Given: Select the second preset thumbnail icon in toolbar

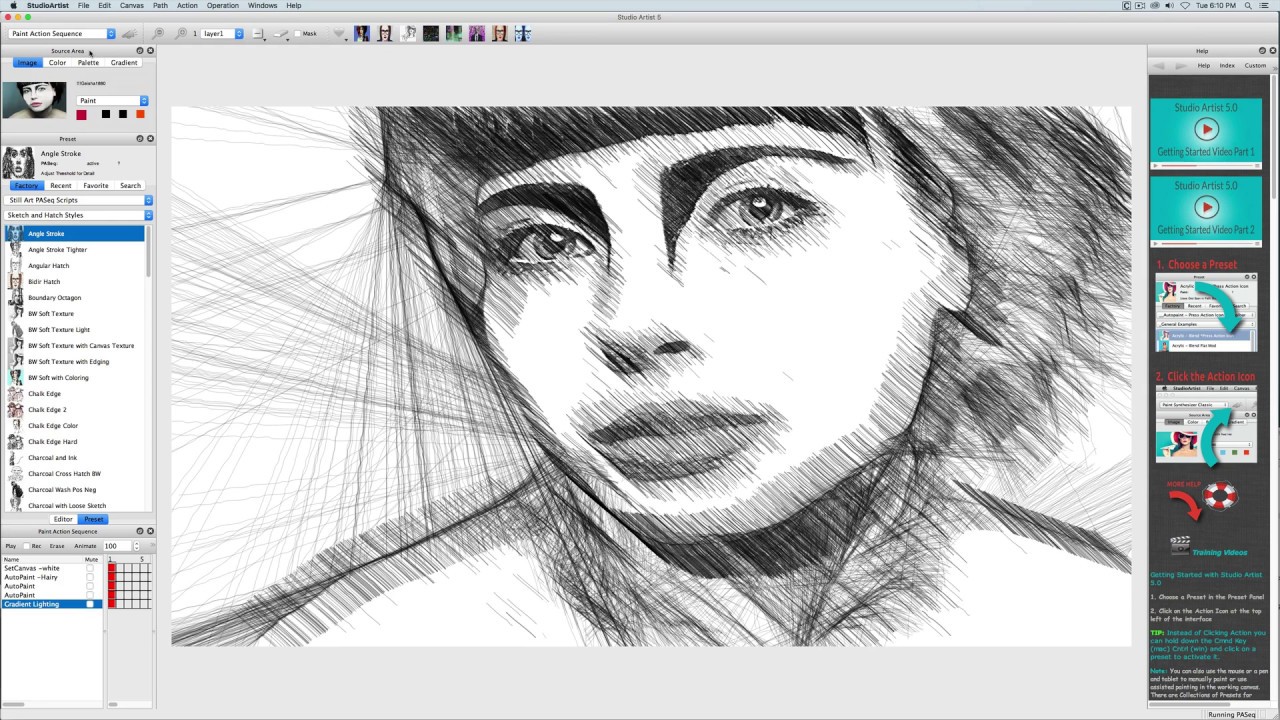Looking at the screenshot, I should pyautogui.click(x=385, y=34).
